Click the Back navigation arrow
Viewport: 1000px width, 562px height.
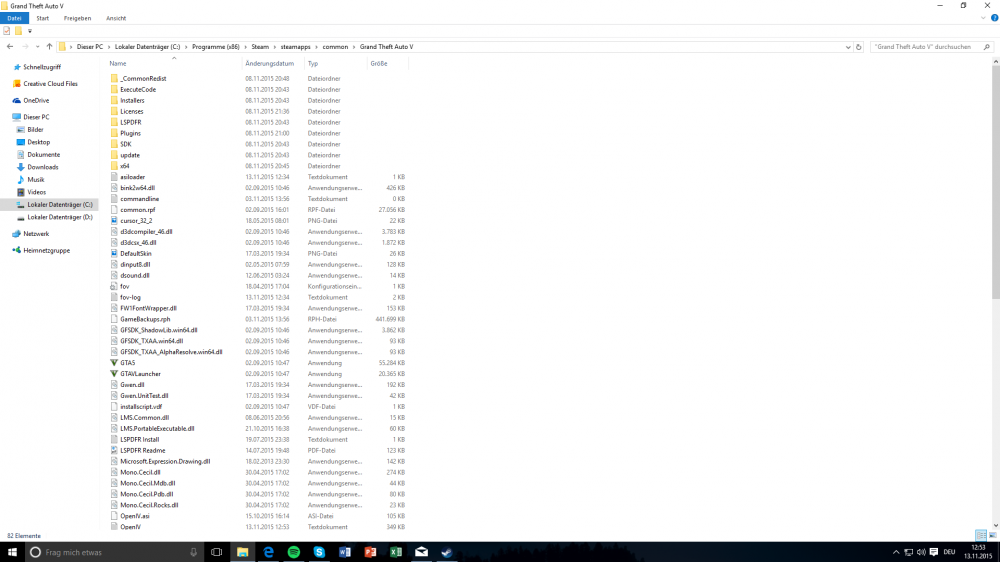[x=10, y=47]
